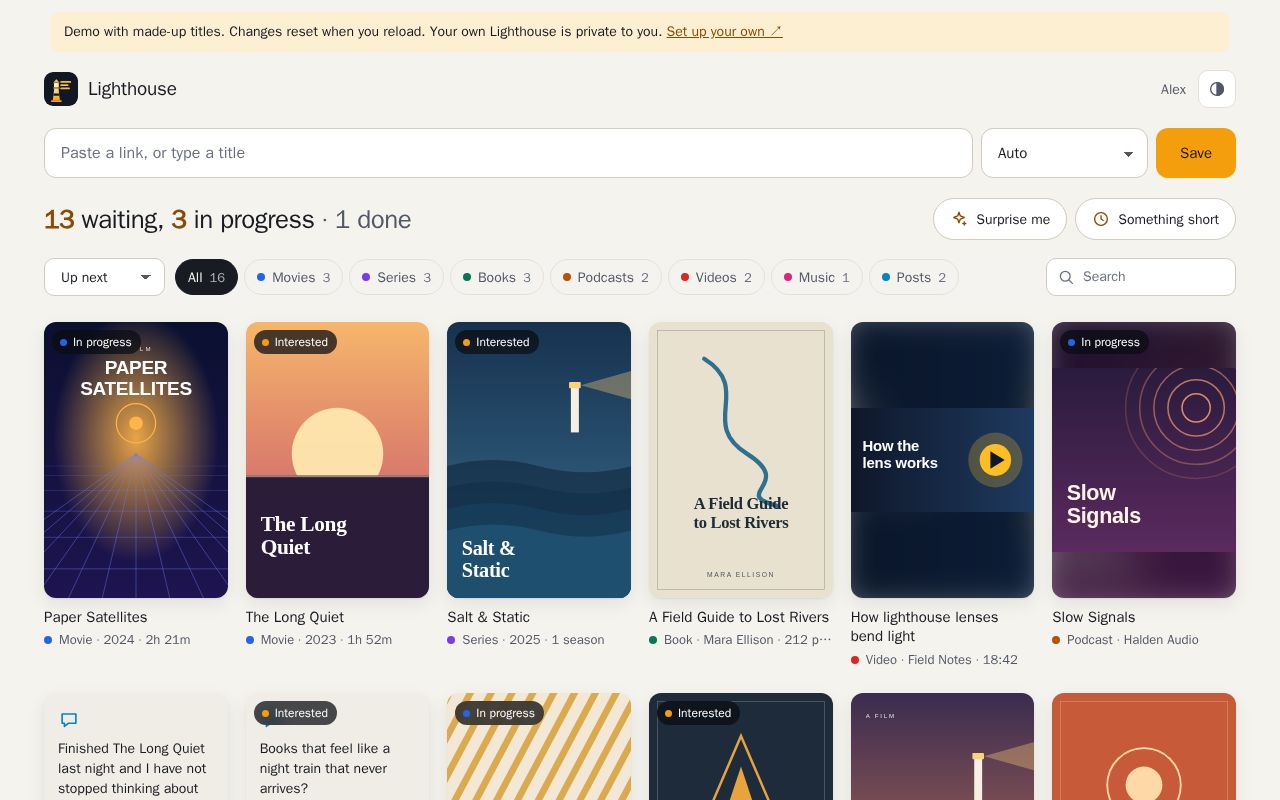Click the "Movie · 2023 · 1h 52m" details
Viewport: 1280px width, 800px height.
pos(326,640)
